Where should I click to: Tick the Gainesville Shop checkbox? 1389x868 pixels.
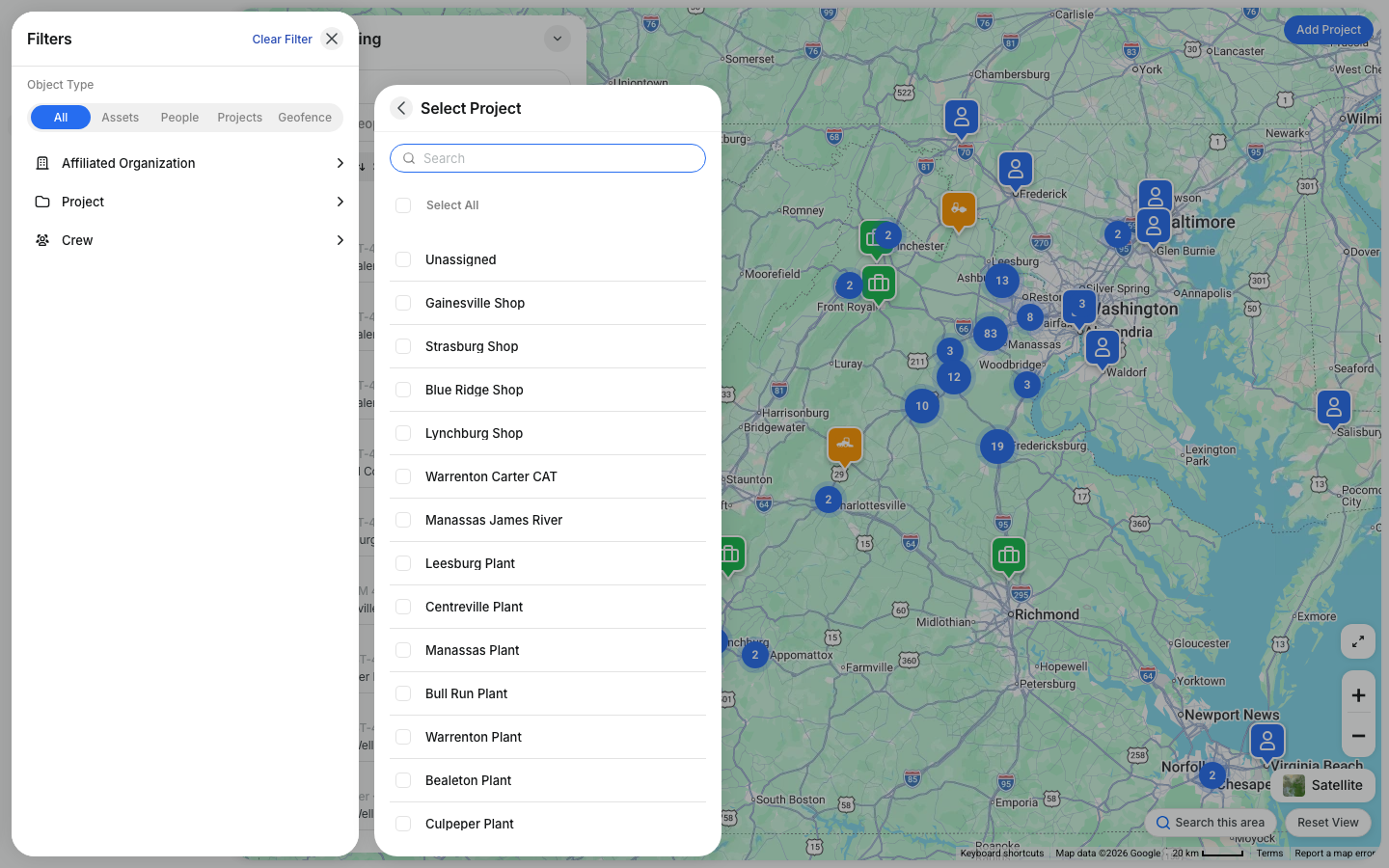click(x=403, y=303)
